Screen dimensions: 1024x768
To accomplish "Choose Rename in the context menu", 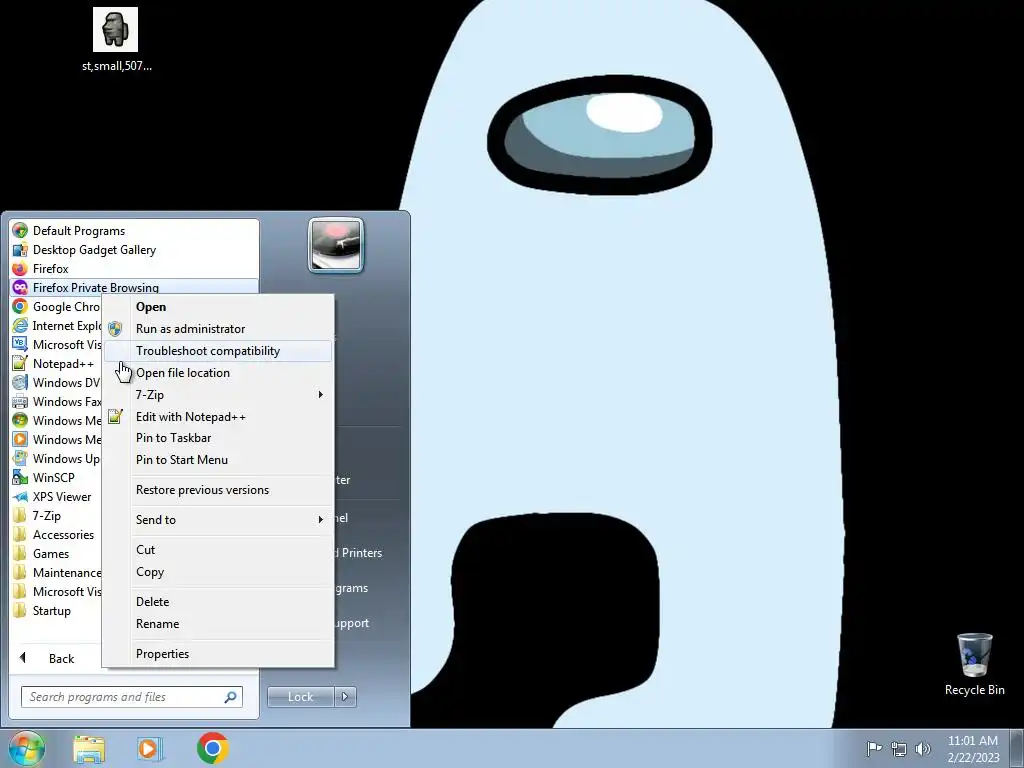I will [218, 624].
